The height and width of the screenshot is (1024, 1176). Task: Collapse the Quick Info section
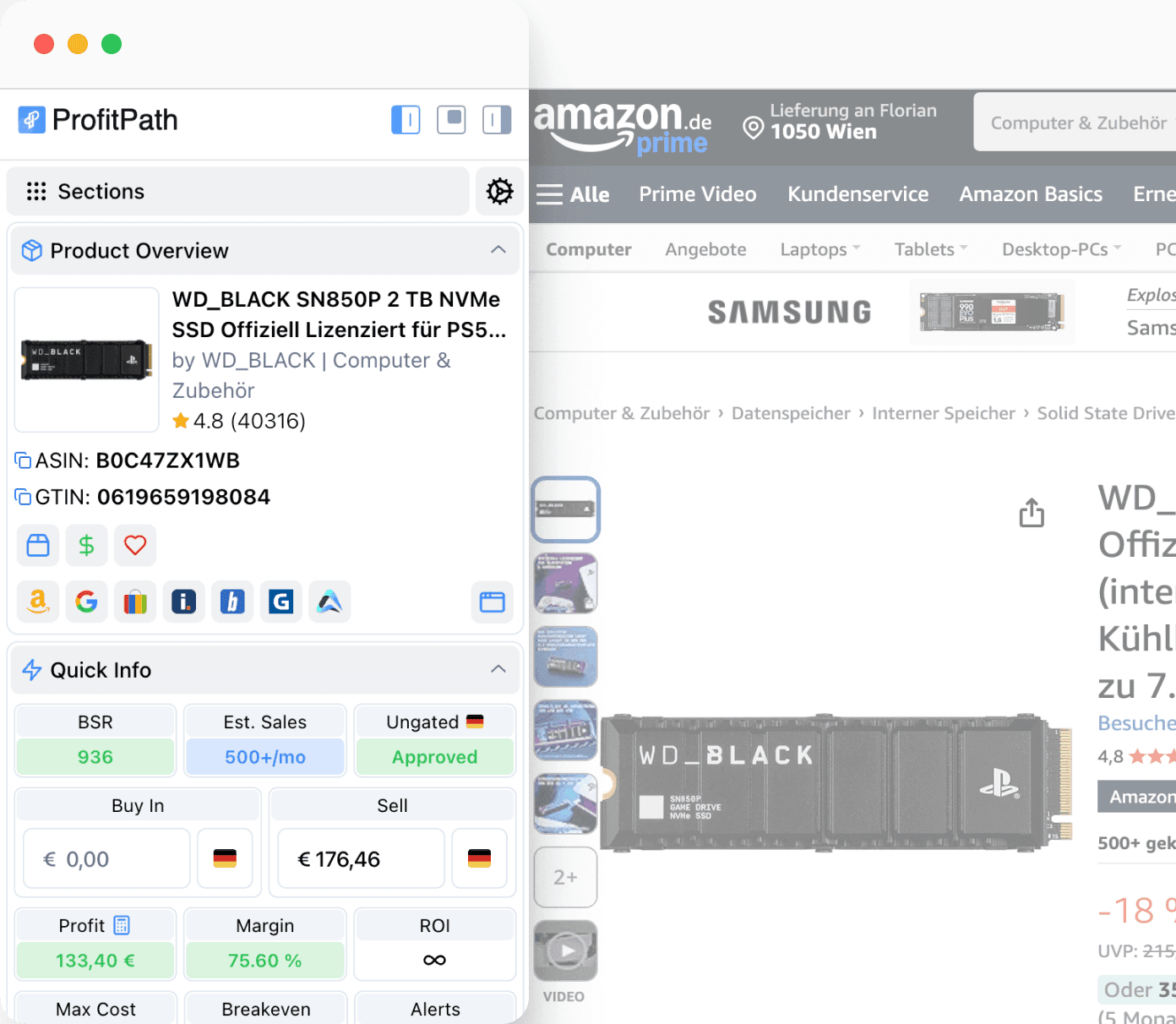pyautogui.click(x=498, y=667)
